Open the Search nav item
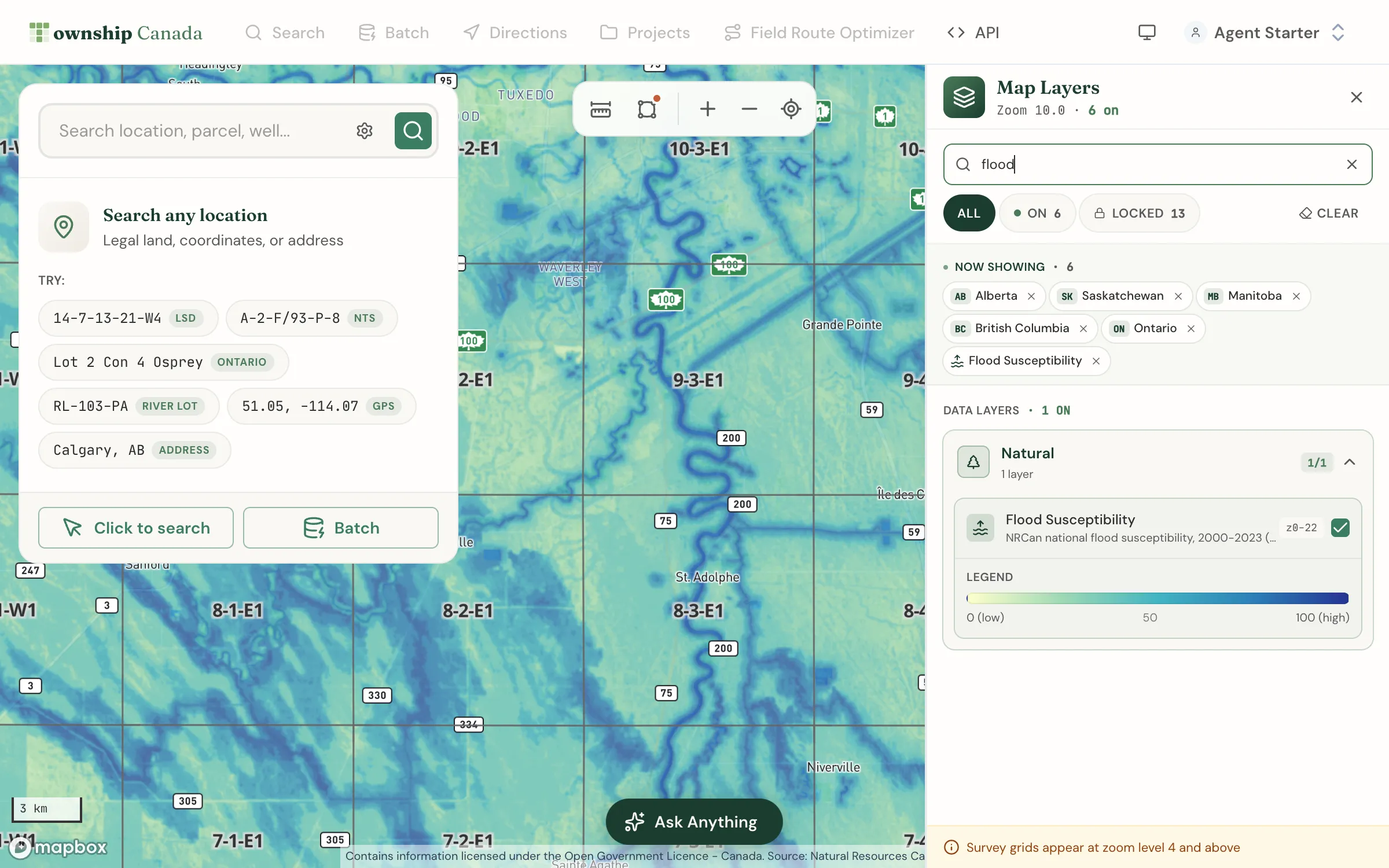This screenshot has height=868, width=1389. [x=285, y=32]
